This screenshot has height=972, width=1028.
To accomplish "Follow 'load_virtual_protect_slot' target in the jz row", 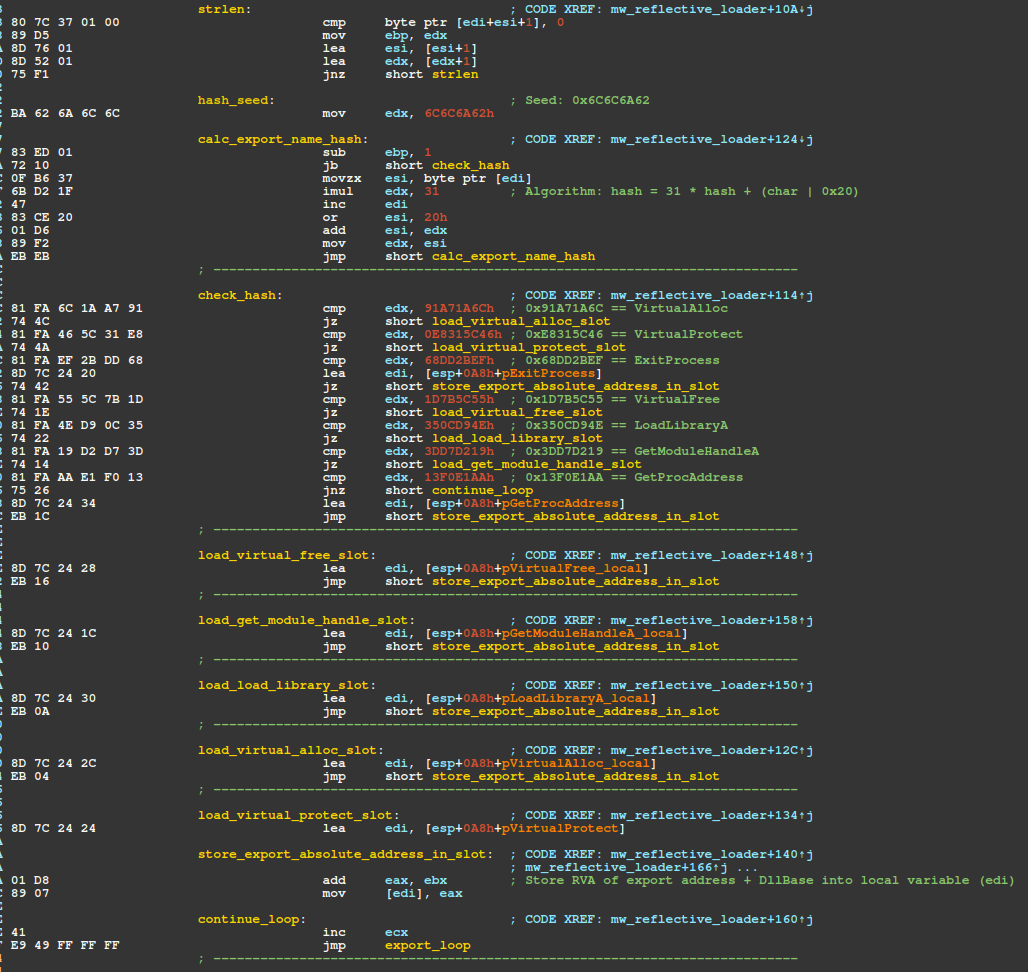I will point(528,347).
